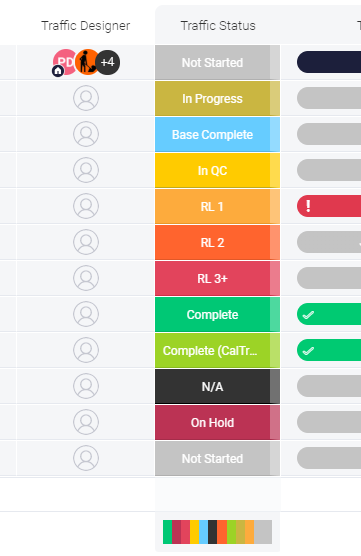
Task: Click the On Hold status cell
Action: point(217,422)
